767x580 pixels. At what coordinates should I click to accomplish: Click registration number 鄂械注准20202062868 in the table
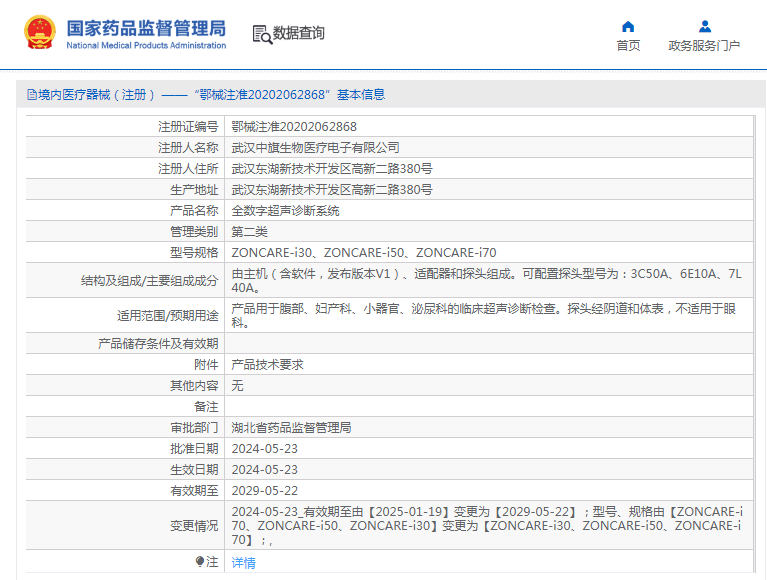(x=294, y=127)
